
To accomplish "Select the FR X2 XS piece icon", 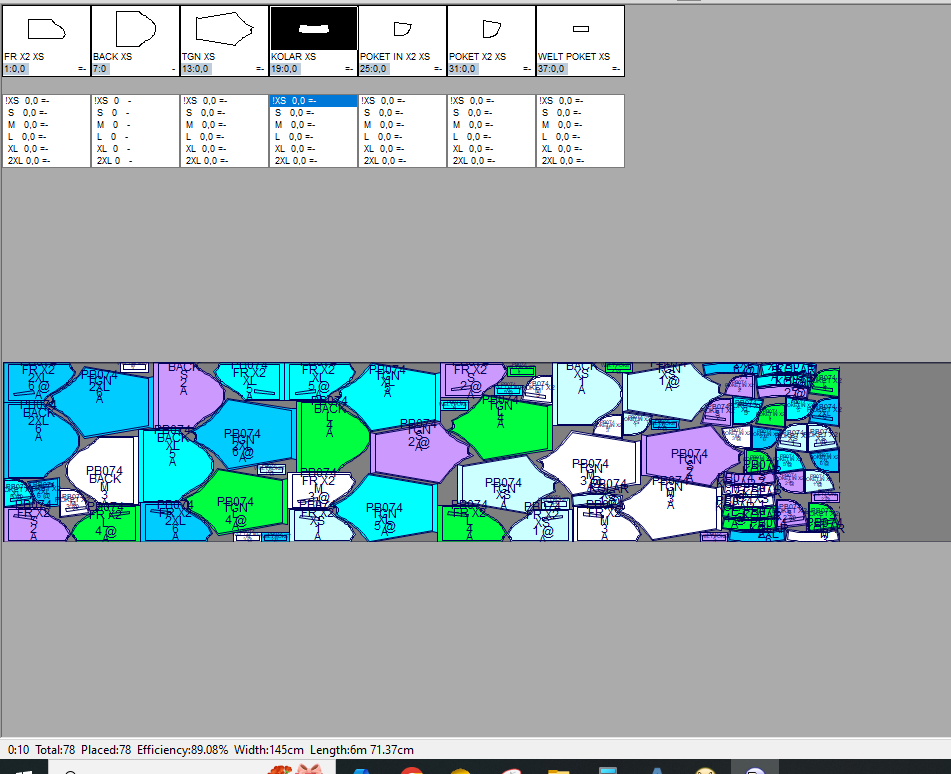I will [x=46, y=30].
